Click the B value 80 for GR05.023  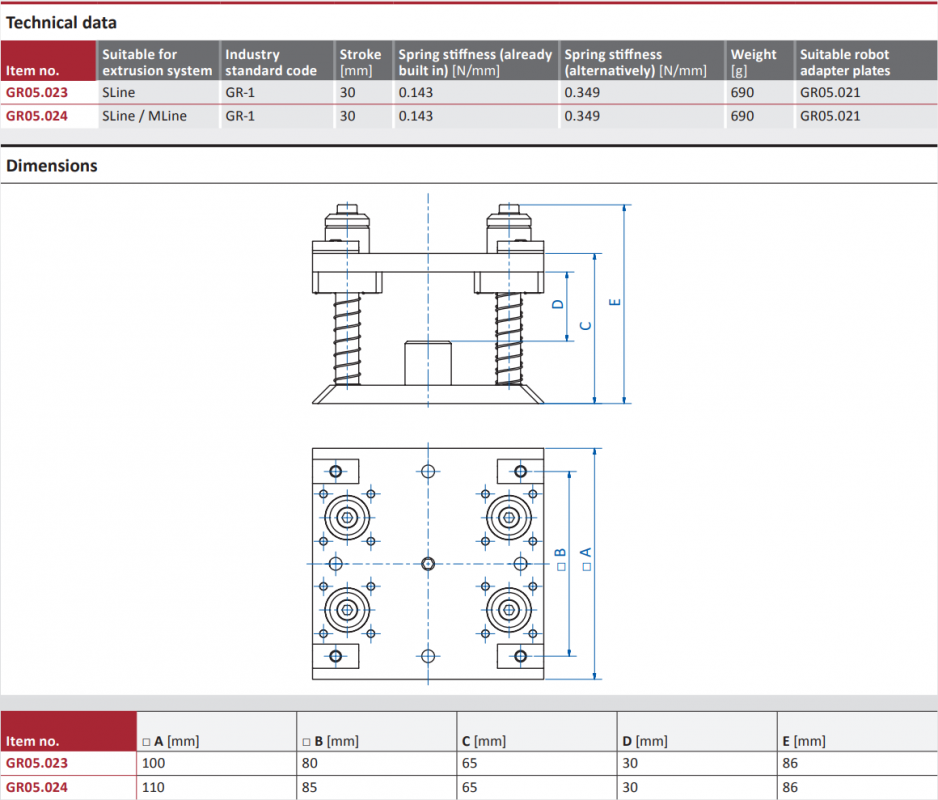coord(310,764)
